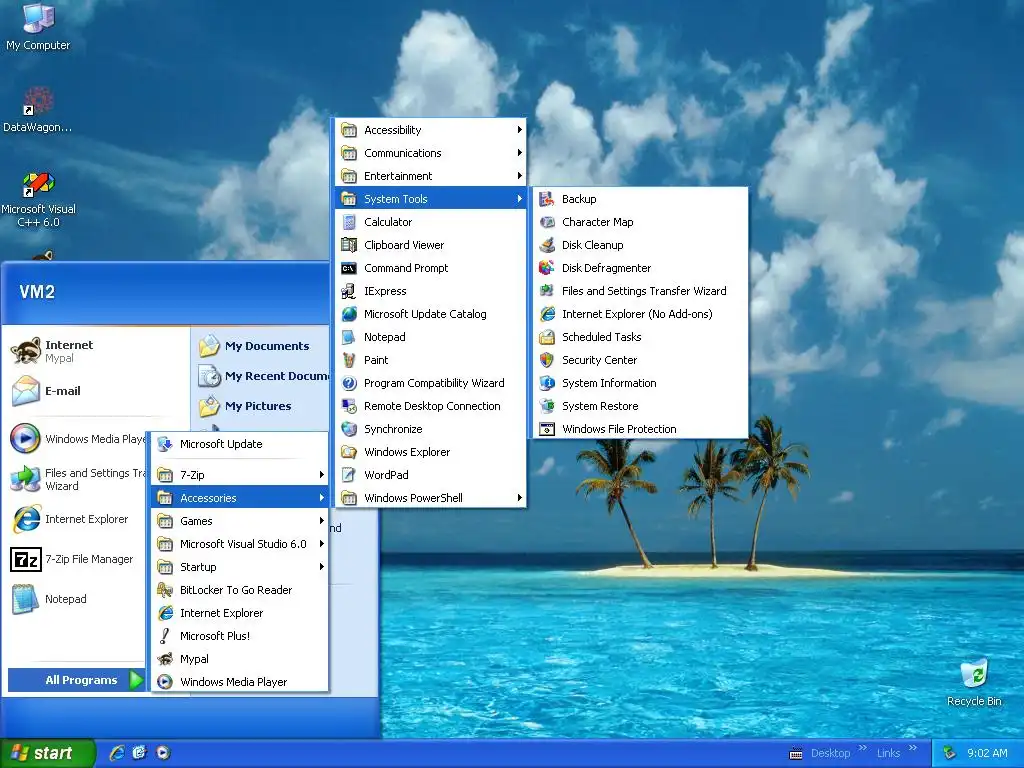Click the All Programs button

76,680
